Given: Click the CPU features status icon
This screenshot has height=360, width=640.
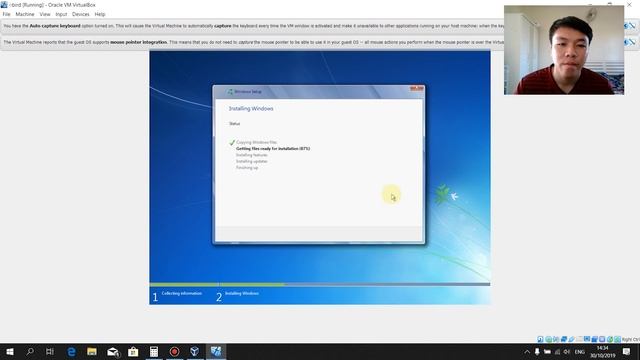Looking at the screenshot, I should (602, 339).
